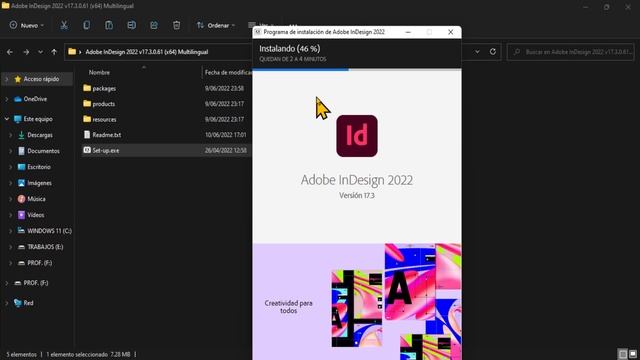Screen dimensions: 640x360
Task: Select Este equipo in the sidebar
Action: (38, 119)
